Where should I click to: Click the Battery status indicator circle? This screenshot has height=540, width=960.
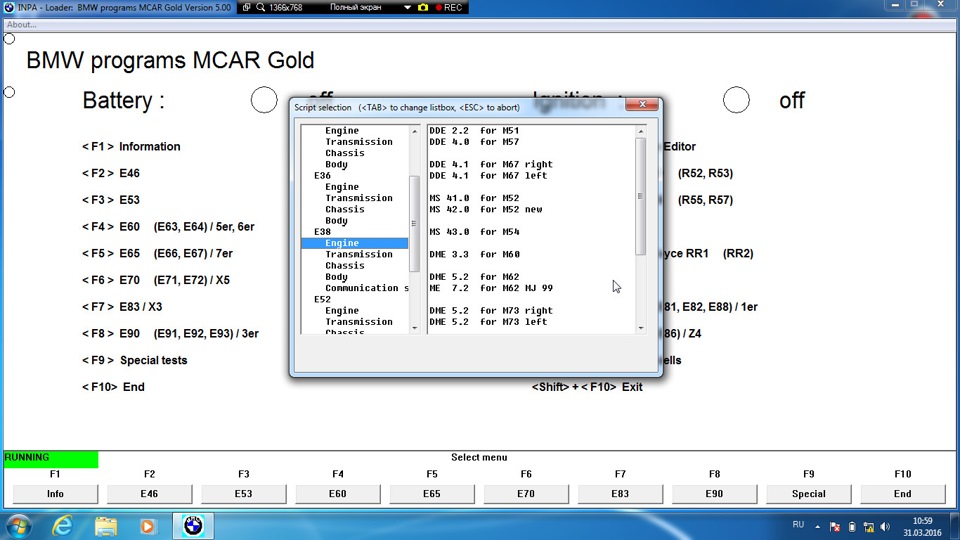click(264, 100)
